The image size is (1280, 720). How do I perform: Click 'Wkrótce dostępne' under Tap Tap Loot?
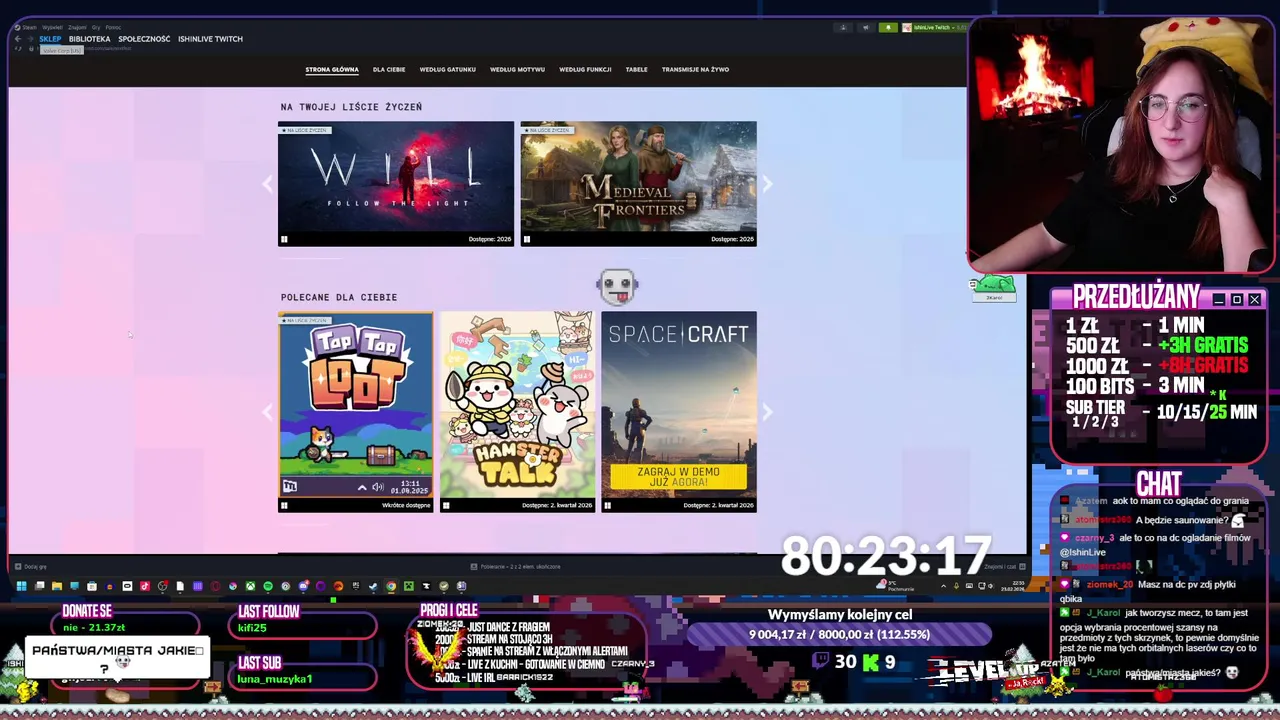coord(406,506)
